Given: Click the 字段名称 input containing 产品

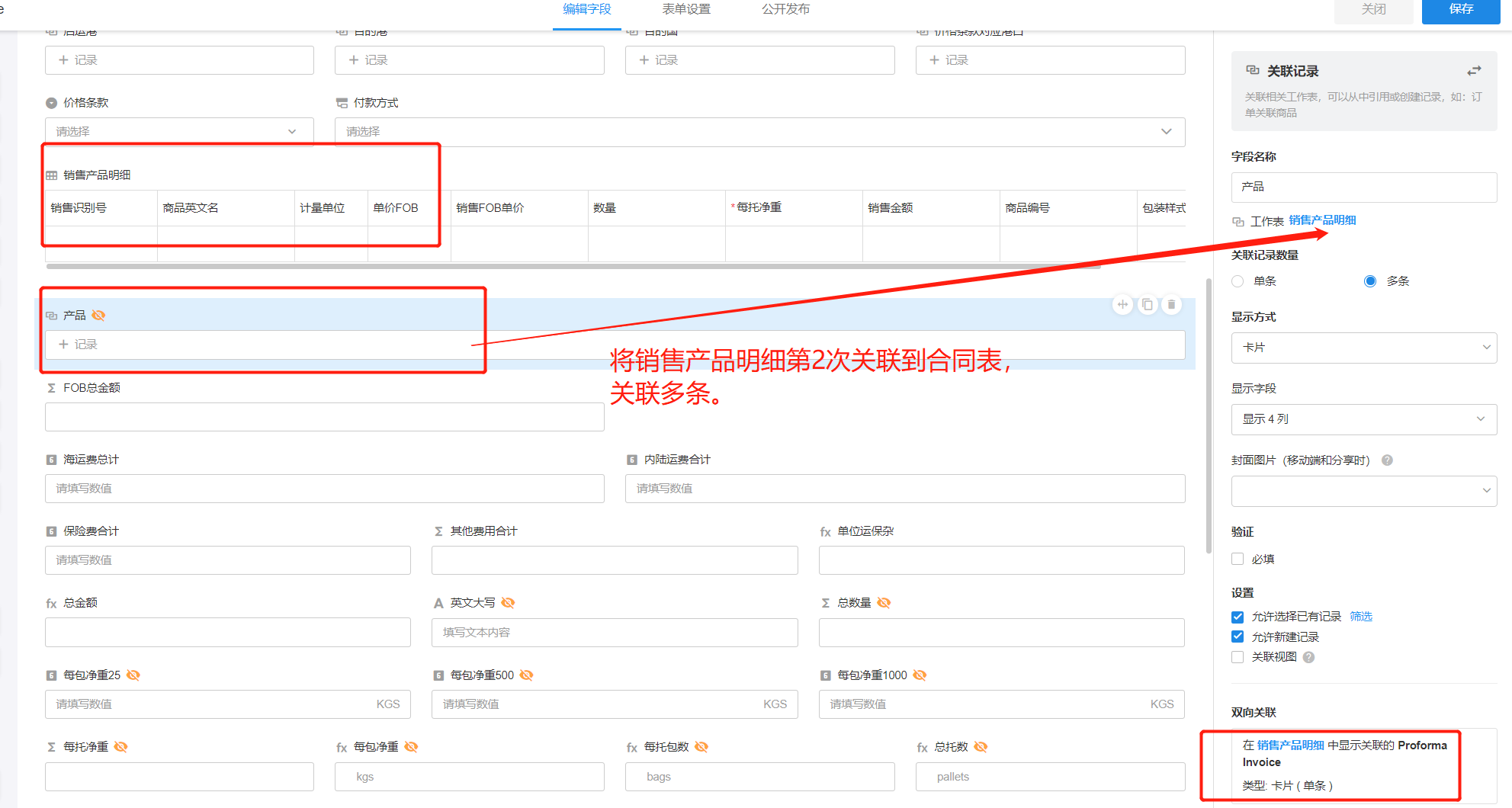Looking at the screenshot, I should (x=1363, y=187).
